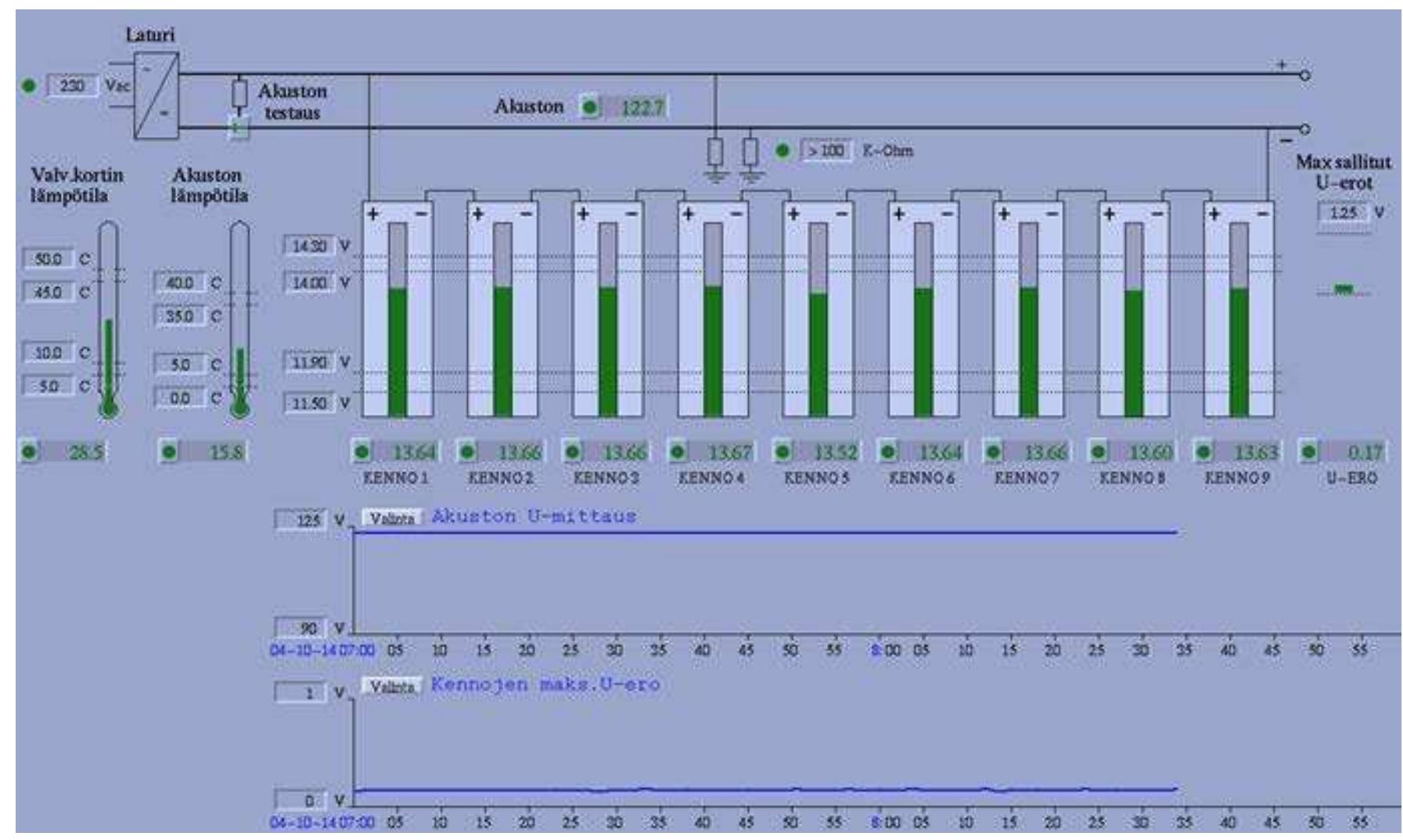Select the Max sallitut U-erot 1.25 field
Screen dimensions: 1403x840
click(1344, 213)
